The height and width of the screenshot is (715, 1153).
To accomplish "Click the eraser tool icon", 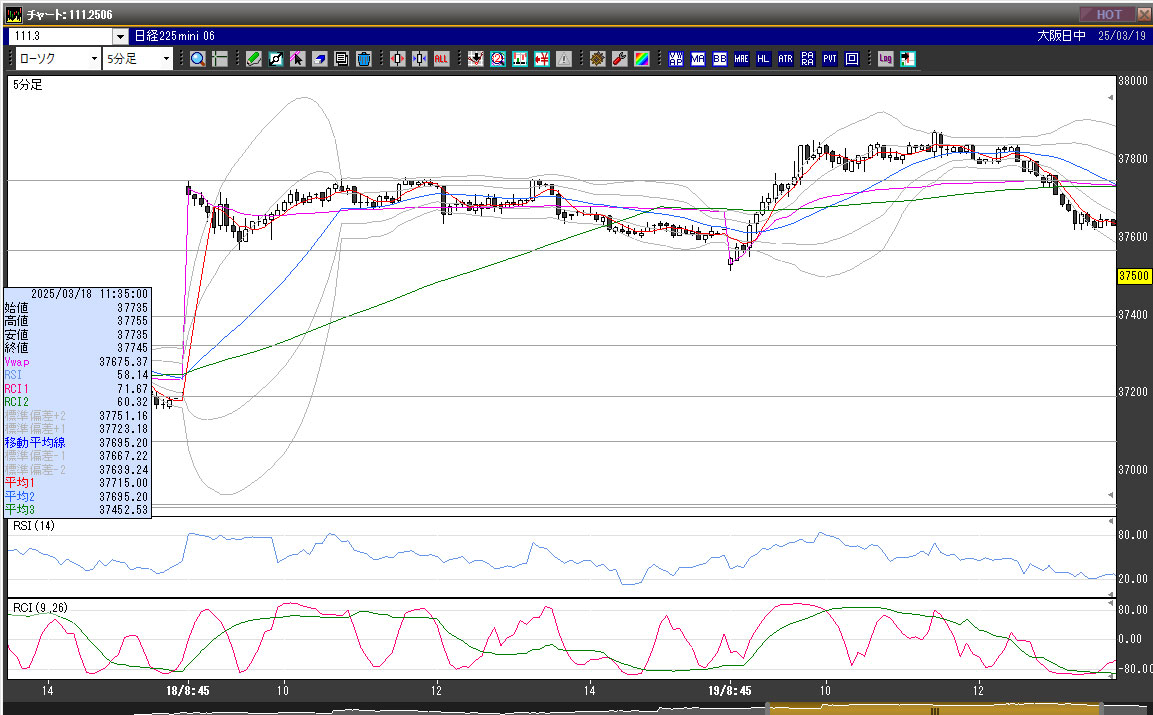I will (x=319, y=59).
